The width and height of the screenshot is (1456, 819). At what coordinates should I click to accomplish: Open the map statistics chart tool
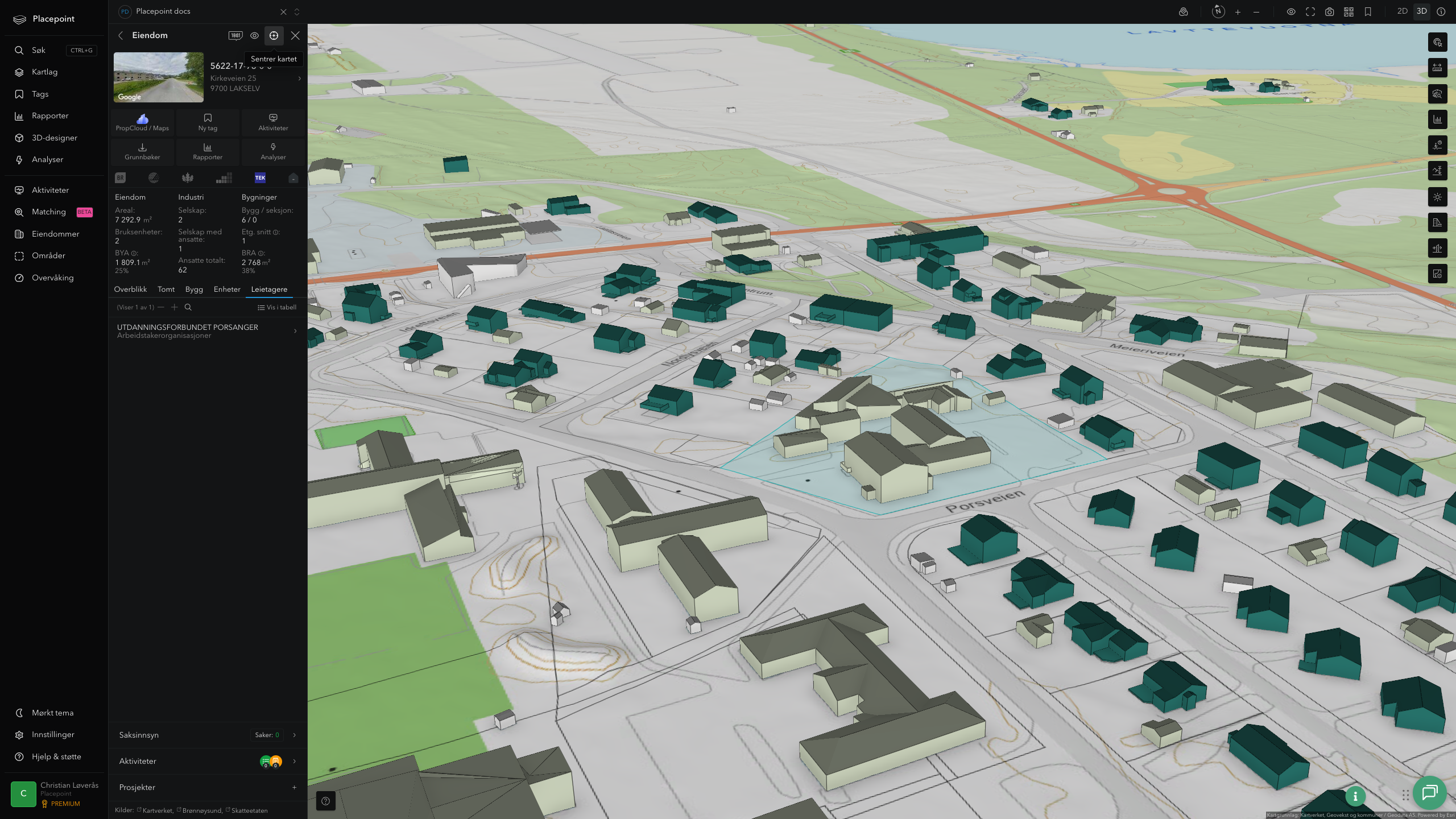[x=1437, y=119]
